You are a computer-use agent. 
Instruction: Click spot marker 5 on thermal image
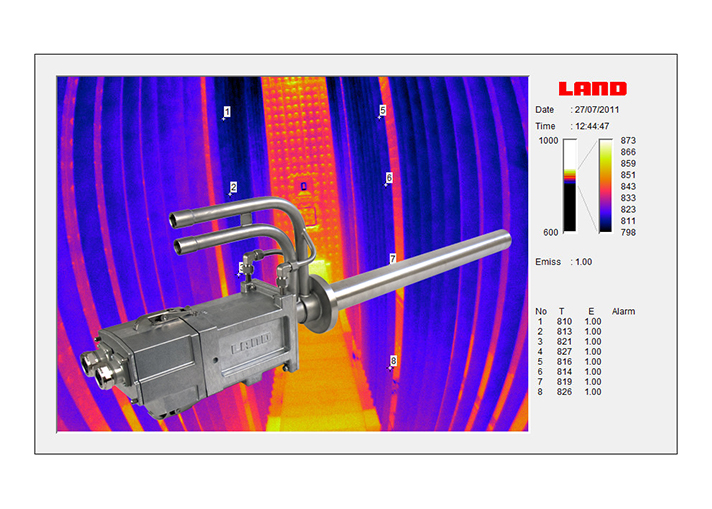[x=383, y=110]
